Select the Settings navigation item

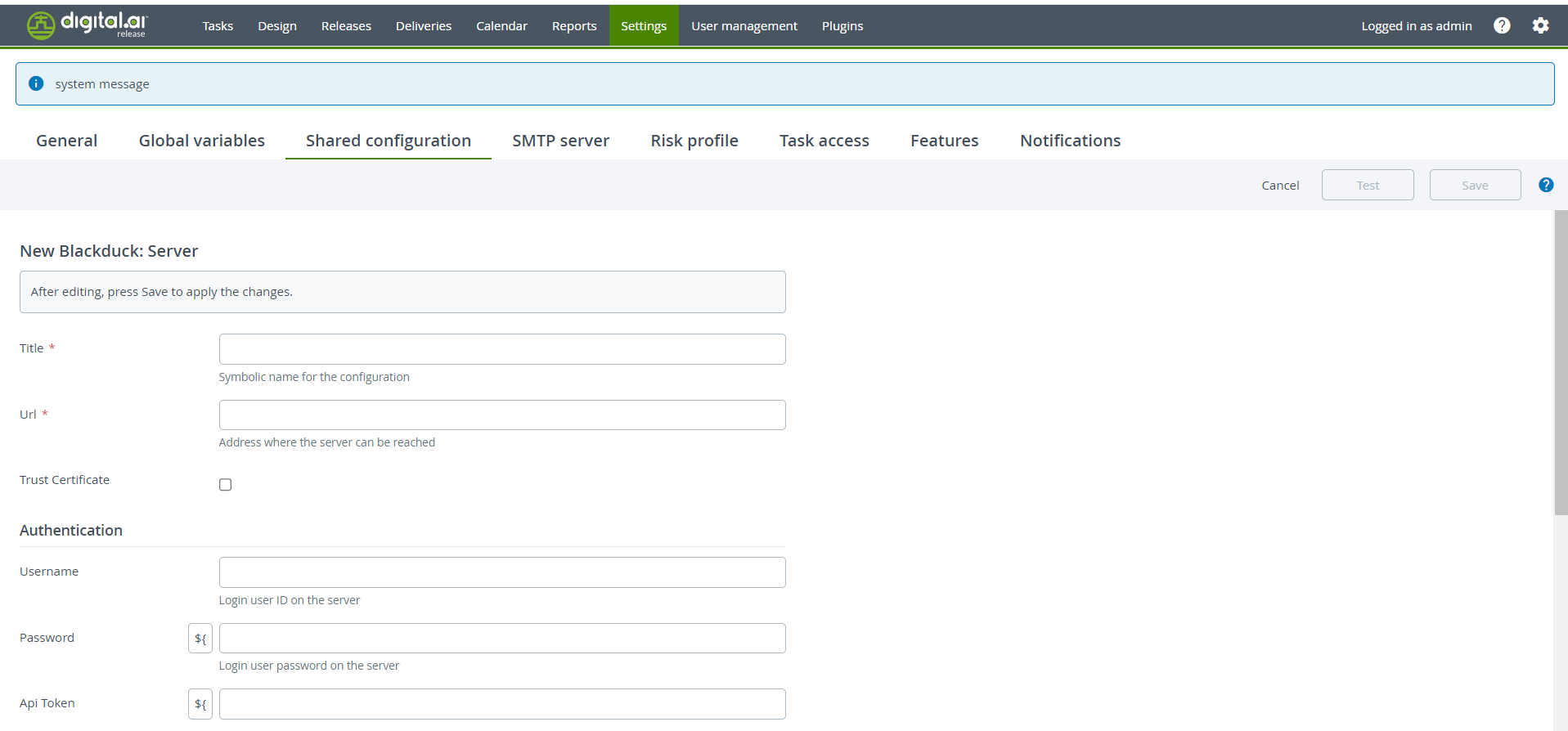pos(644,26)
